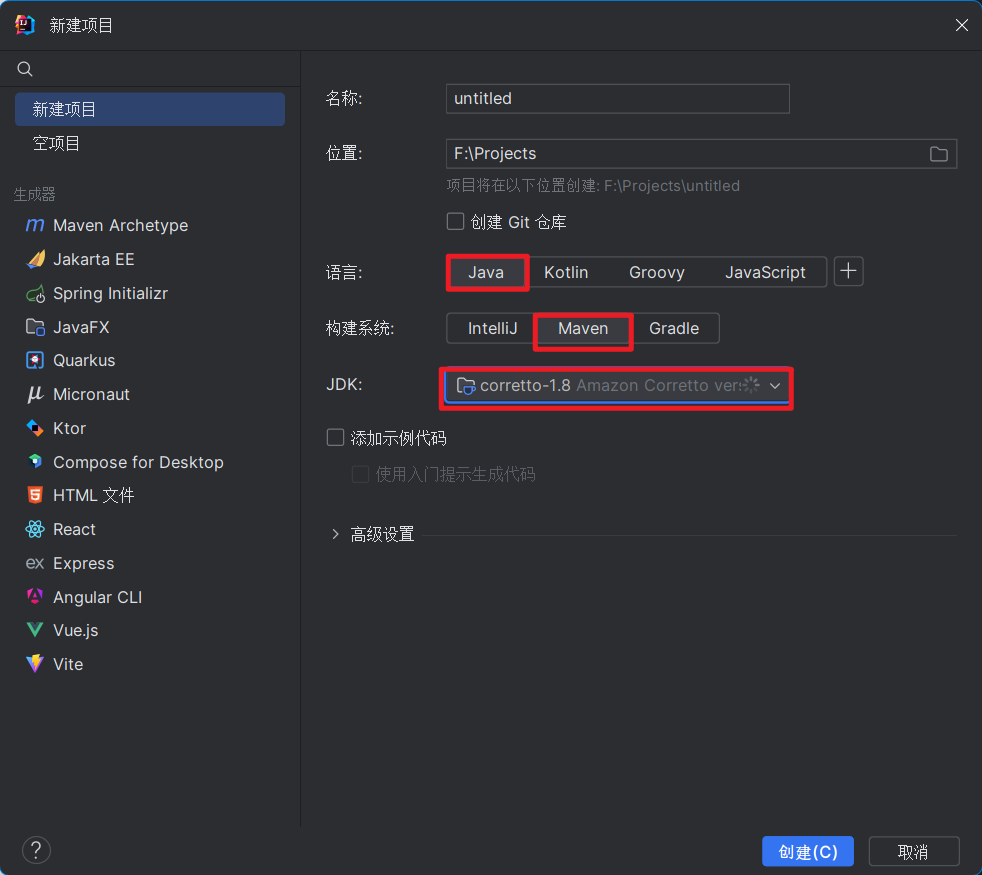Expand the 高级设置 section
The image size is (982, 875).
(336, 534)
